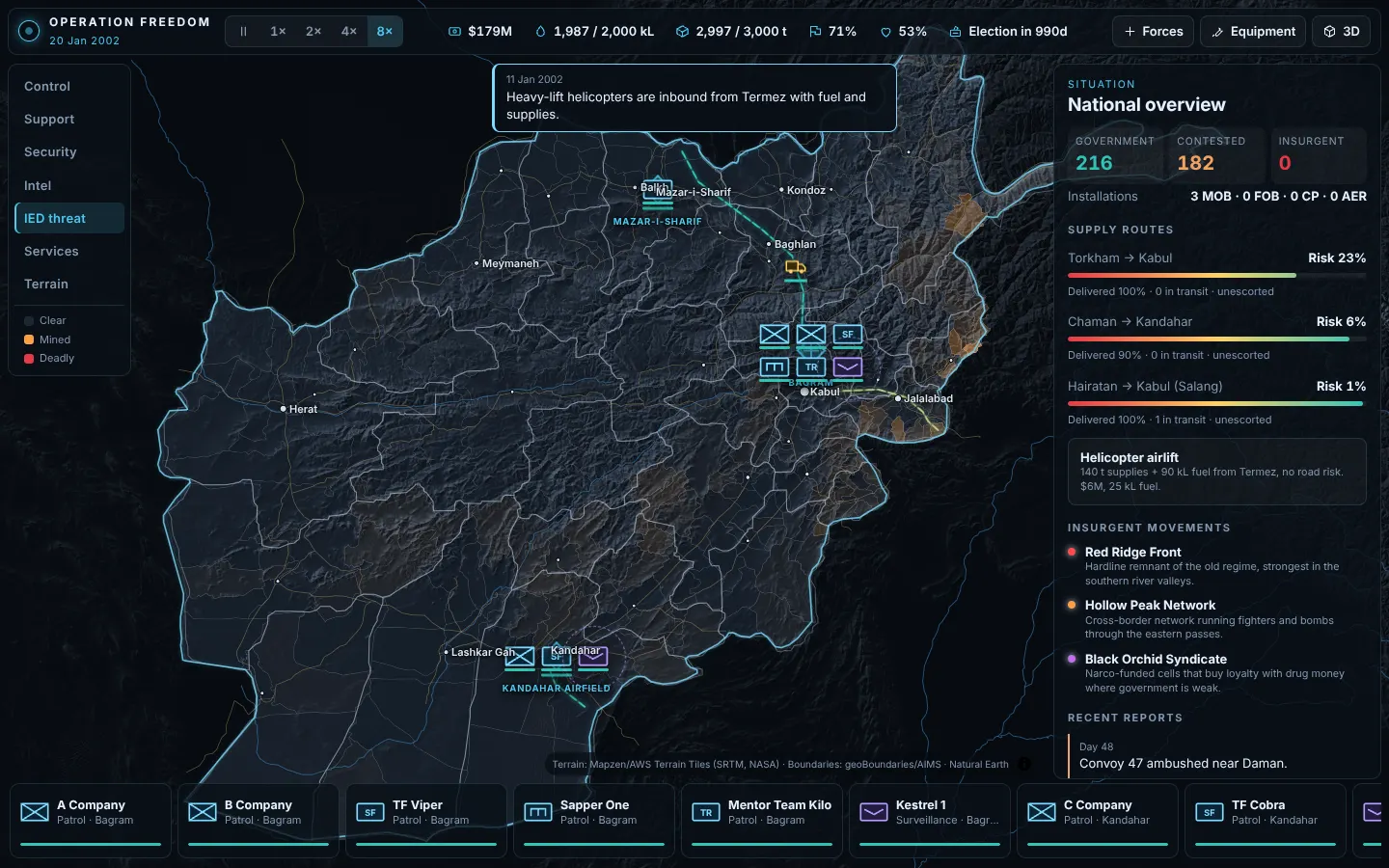
Task: Select the Kestrel 1 unit card
Action: tap(930, 821)
